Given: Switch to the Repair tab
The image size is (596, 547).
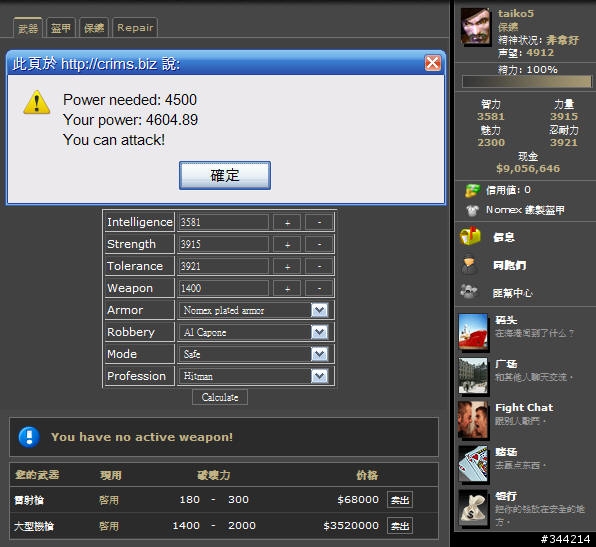Looking at the screenshot, I should pos(135,28).
